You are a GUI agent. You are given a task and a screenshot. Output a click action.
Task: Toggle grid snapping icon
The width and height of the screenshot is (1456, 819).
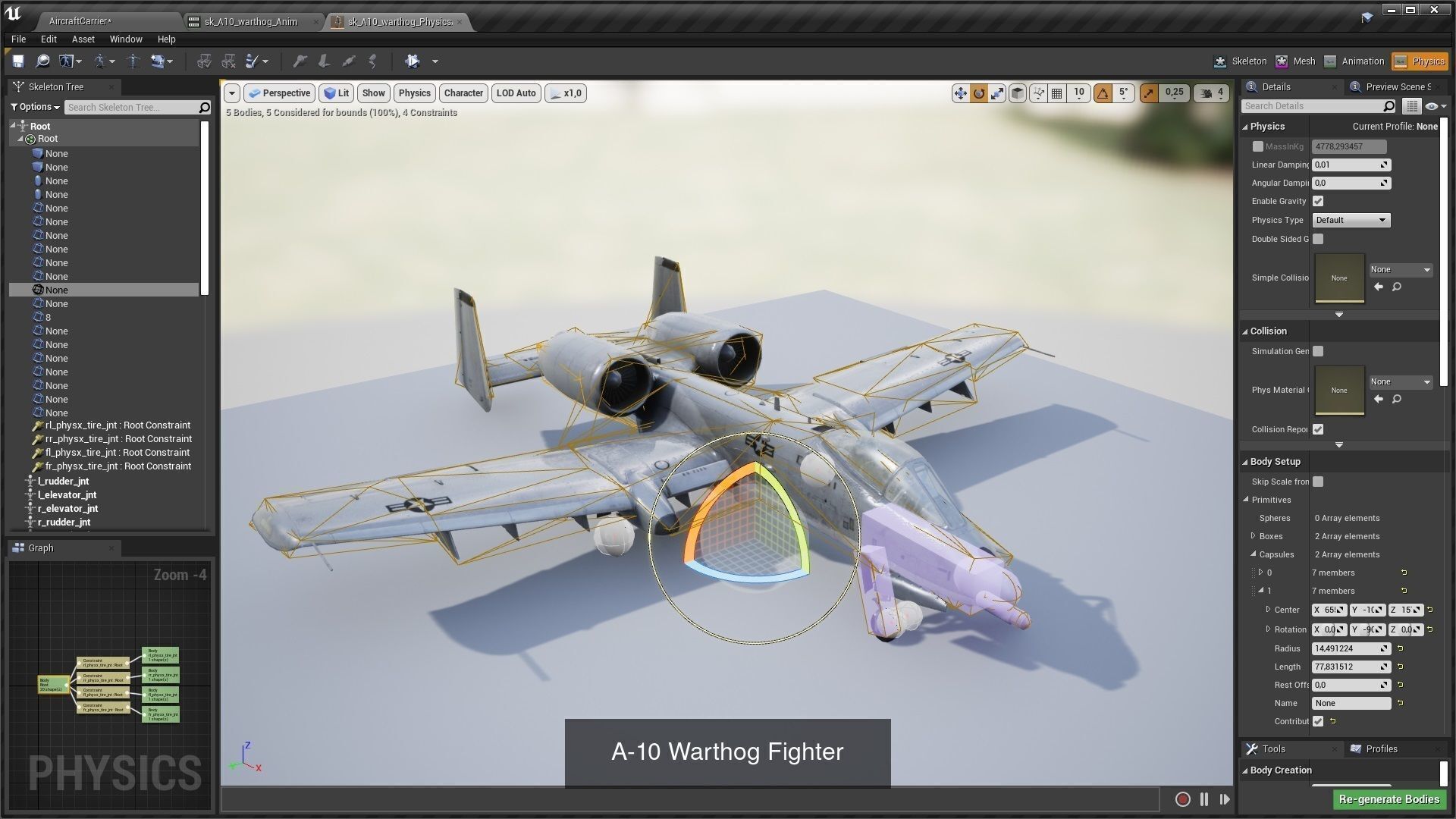(x=1056, y=93)
